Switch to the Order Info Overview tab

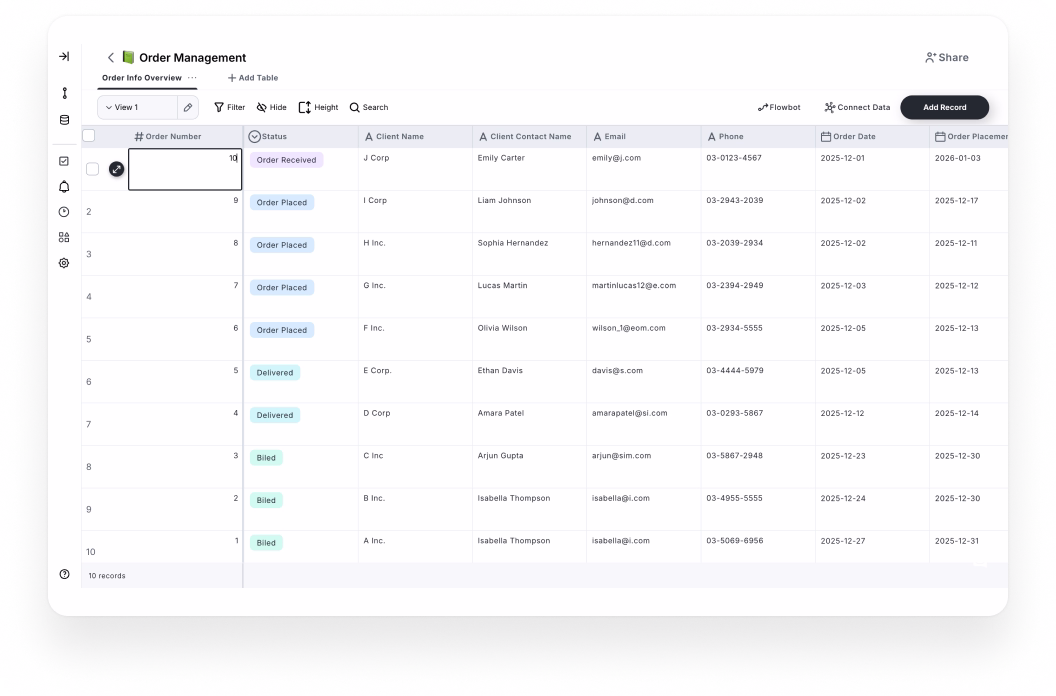142,78
